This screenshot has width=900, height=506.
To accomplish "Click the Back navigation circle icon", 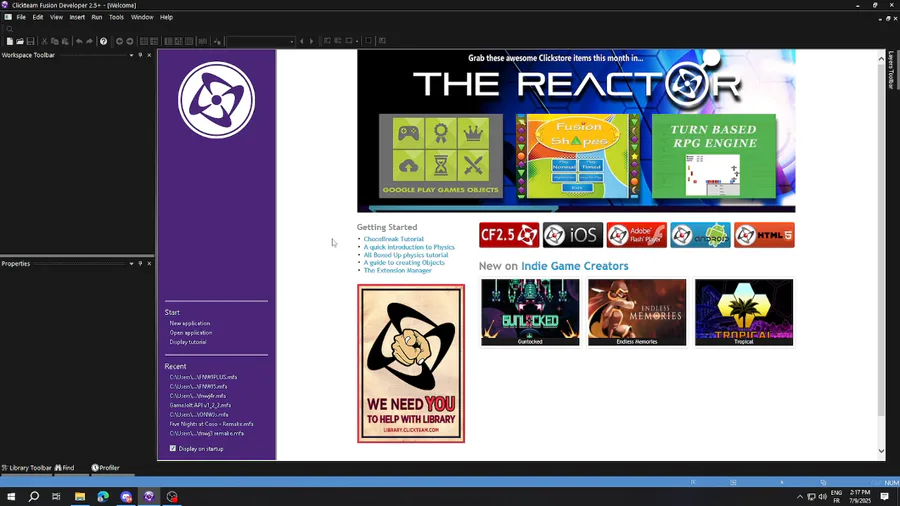I will click(119, 41).
